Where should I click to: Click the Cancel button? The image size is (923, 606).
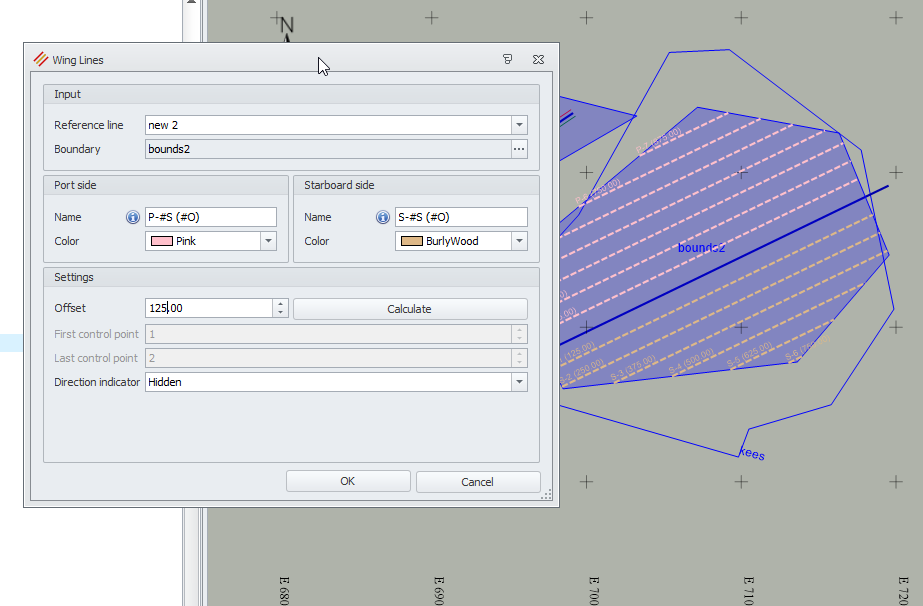pos(478,481)
